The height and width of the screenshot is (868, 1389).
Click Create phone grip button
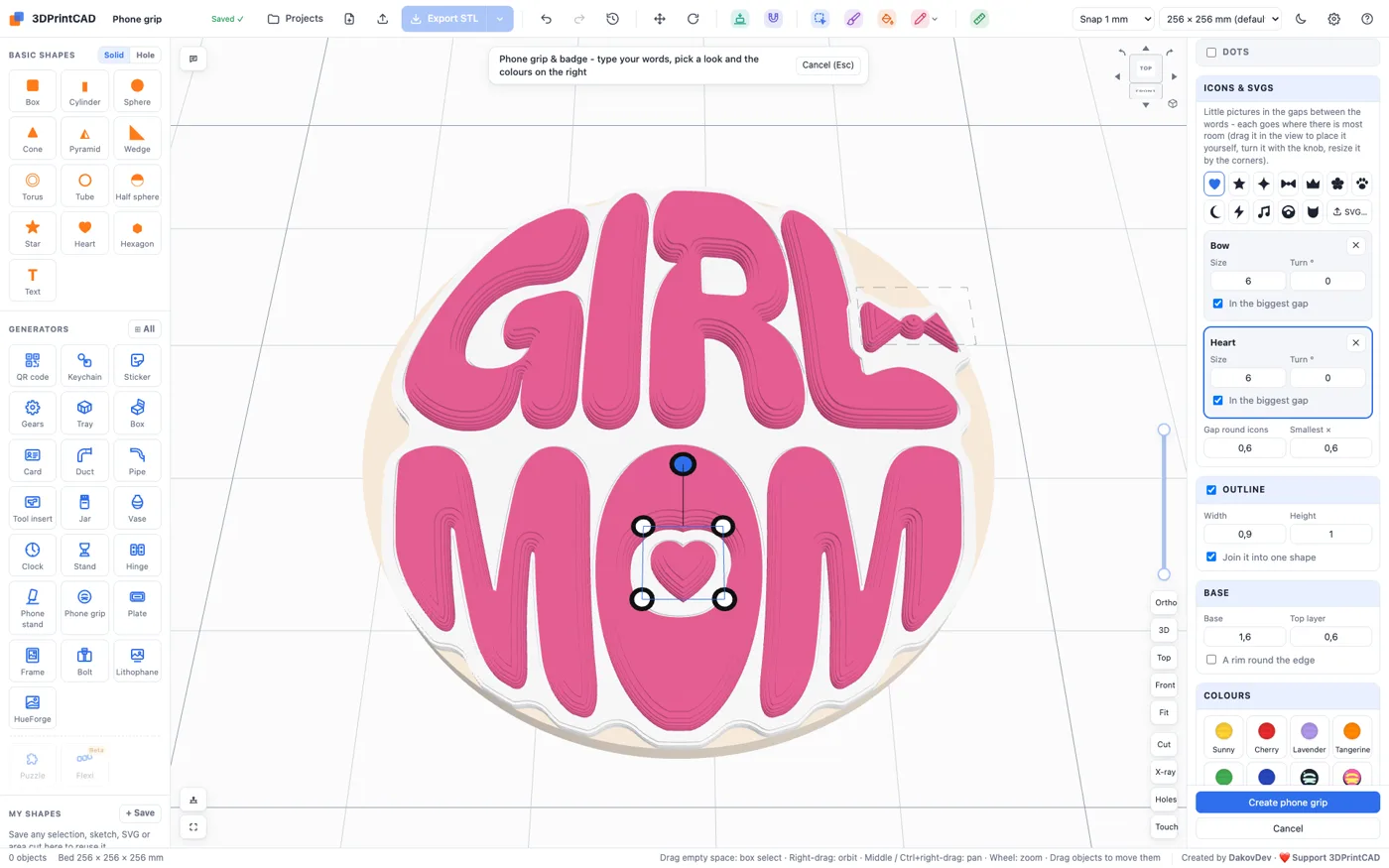pyautogui.click(x=1288, y=803)
